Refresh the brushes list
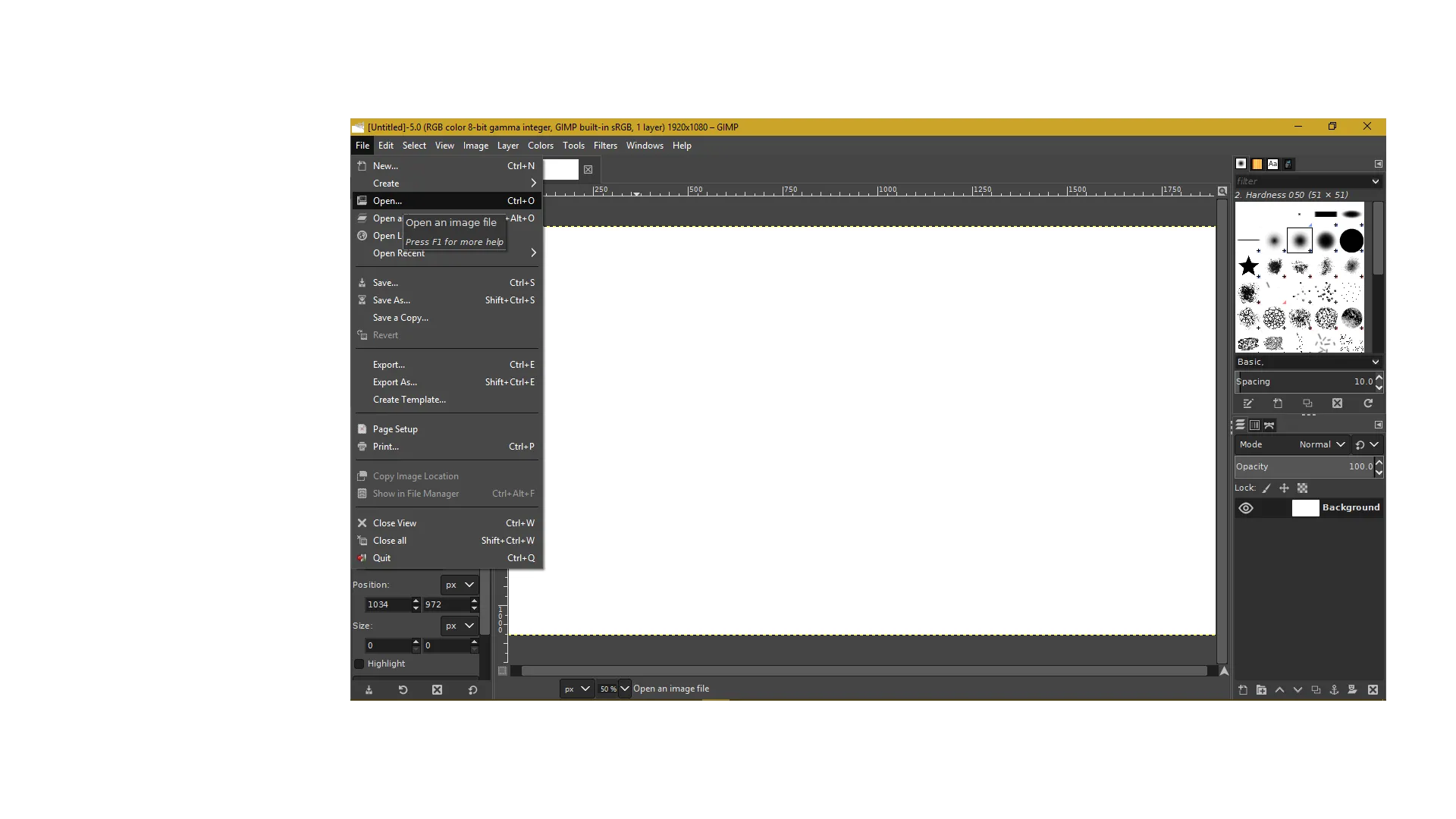Image resolution: width=1456 pixels, height=819 pixels. tap(1368, 403)
